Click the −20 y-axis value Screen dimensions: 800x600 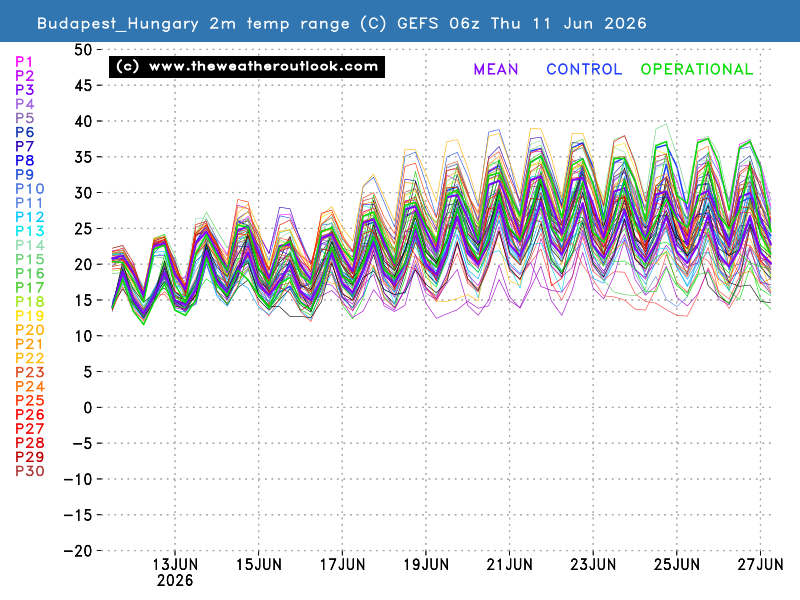[x=78, y=551]
